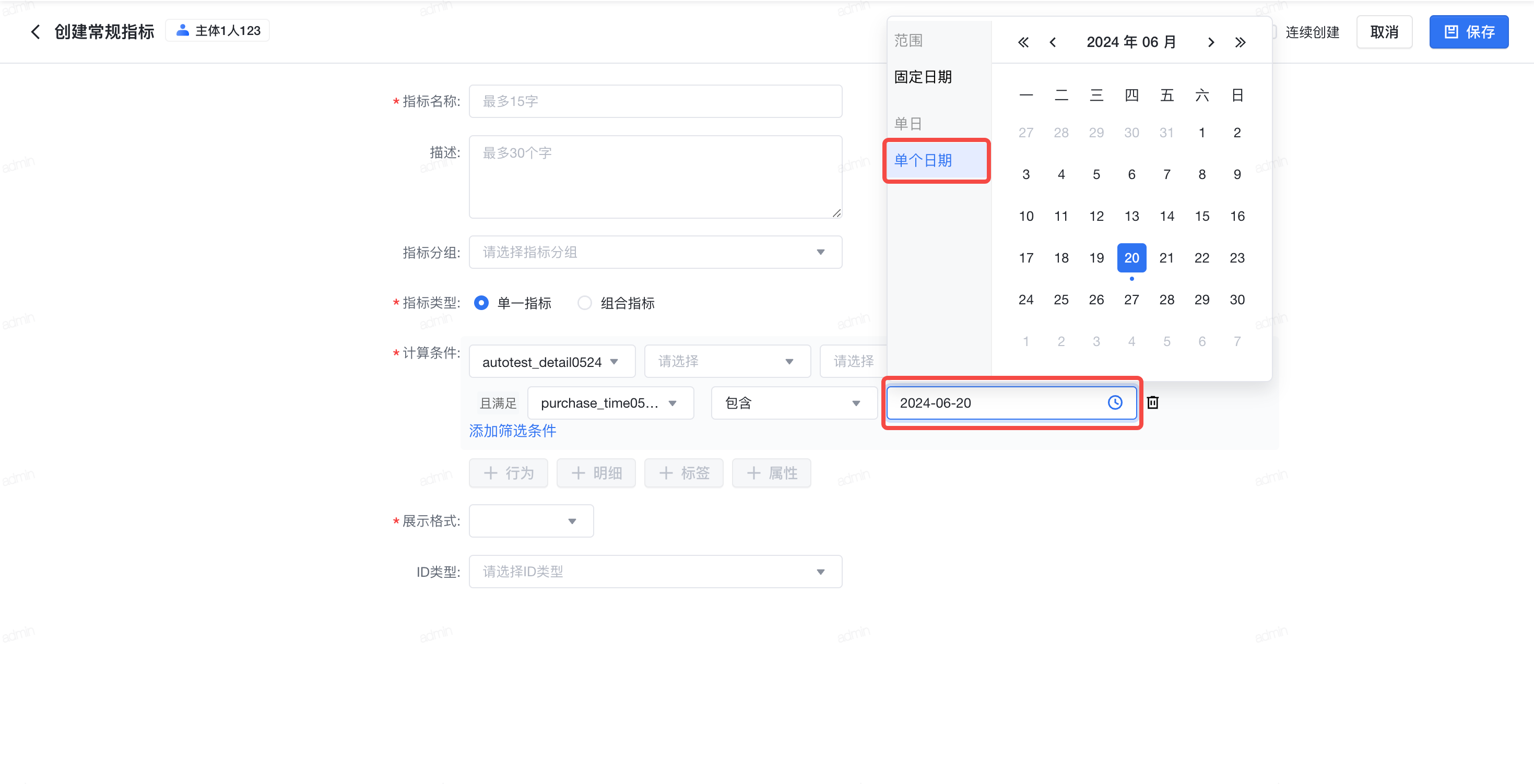Pick June 18 in the calendar
This screenshot has height=784, width=1534.
click(1061, 258)
